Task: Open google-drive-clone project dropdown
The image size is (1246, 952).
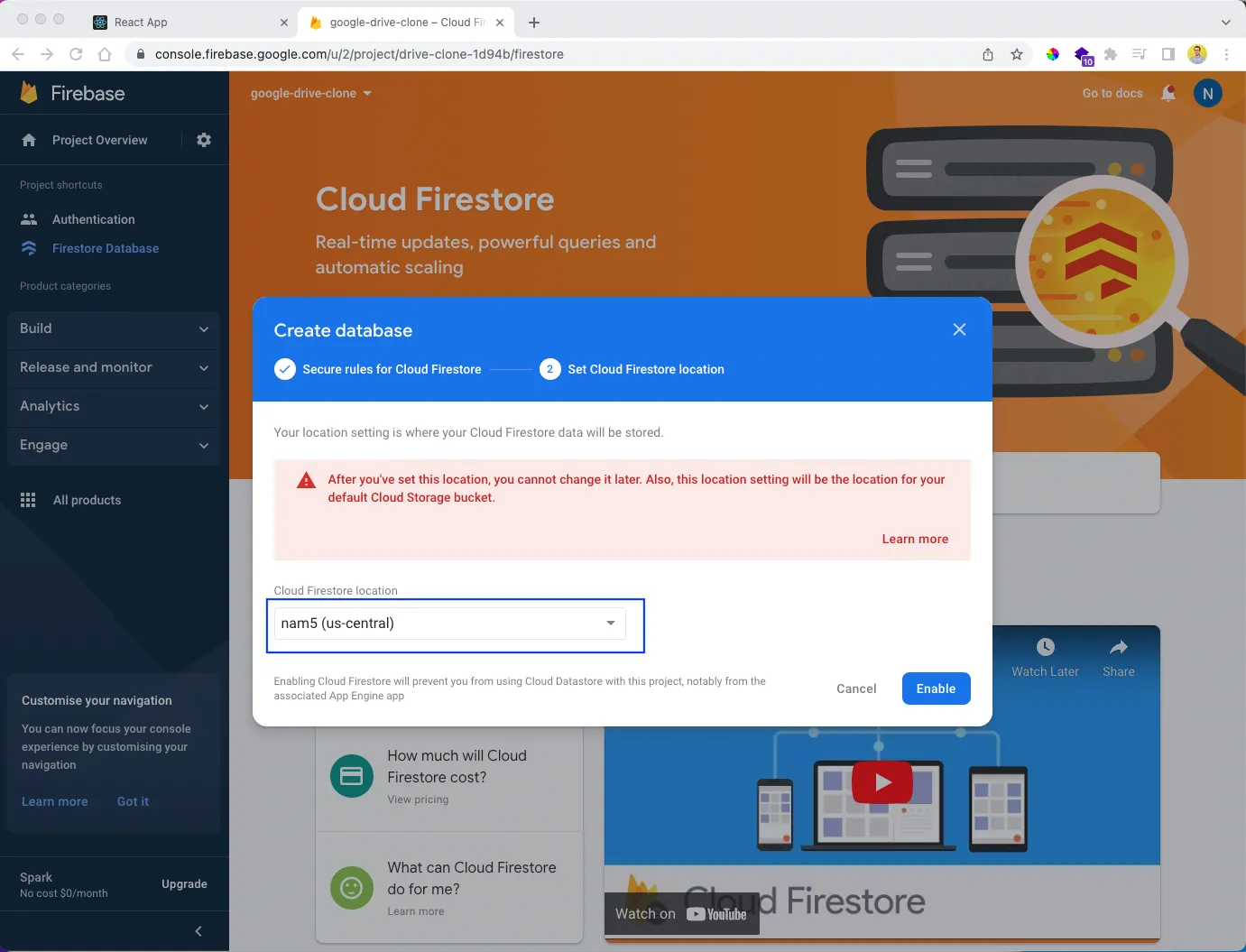Action: tap(311, 93)
